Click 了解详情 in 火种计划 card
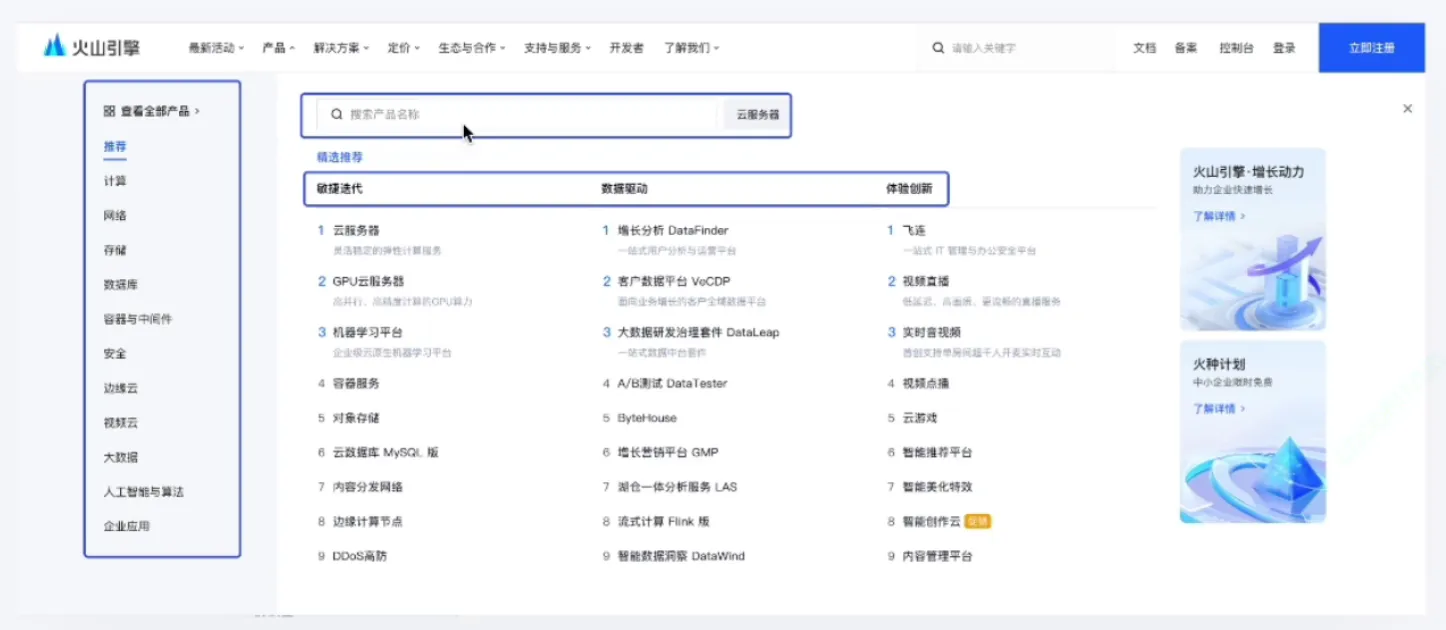The height and width of the screenshot is (630, 1446). (x=1219, y=408)
